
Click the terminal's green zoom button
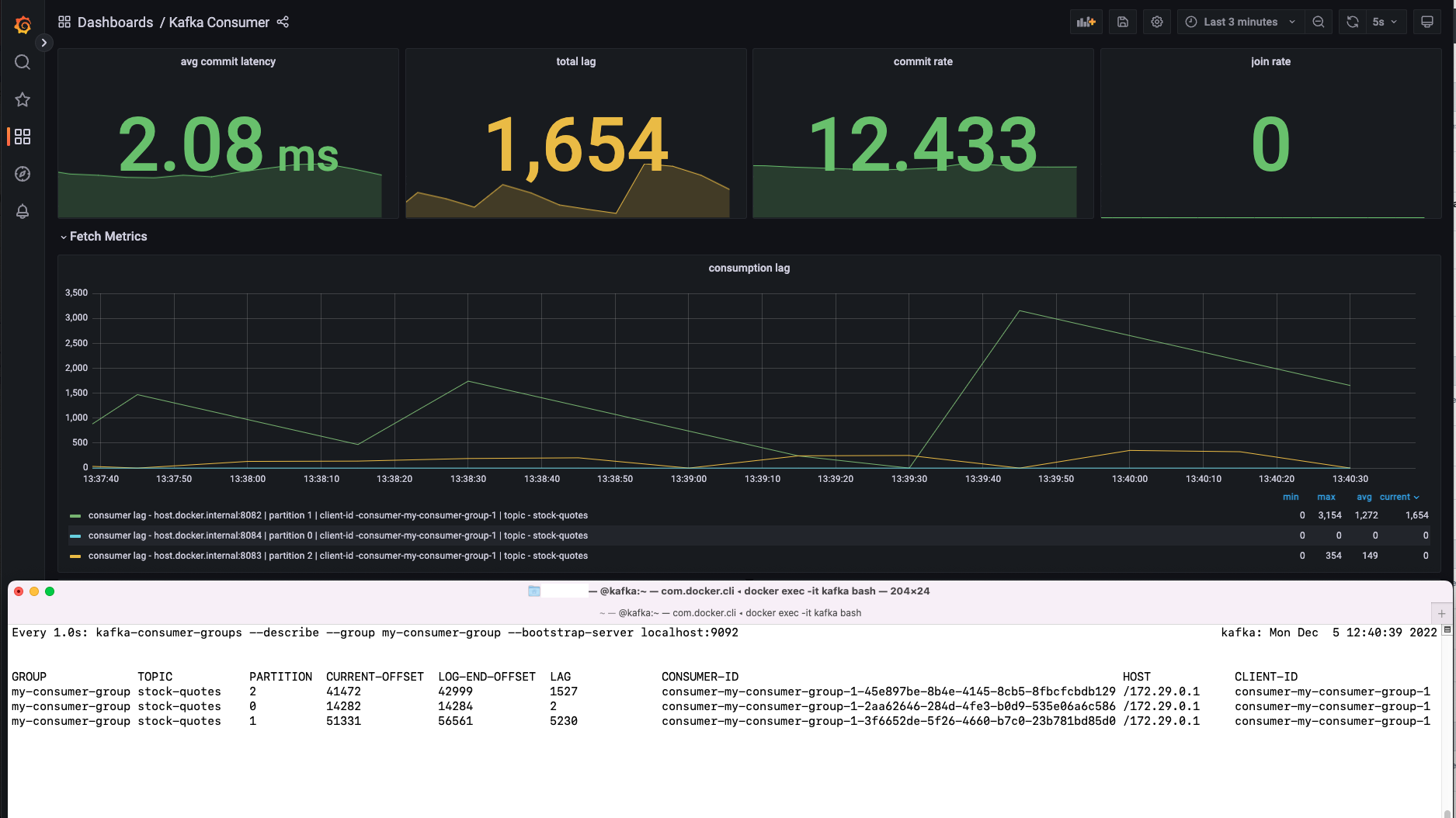[50, 591]
